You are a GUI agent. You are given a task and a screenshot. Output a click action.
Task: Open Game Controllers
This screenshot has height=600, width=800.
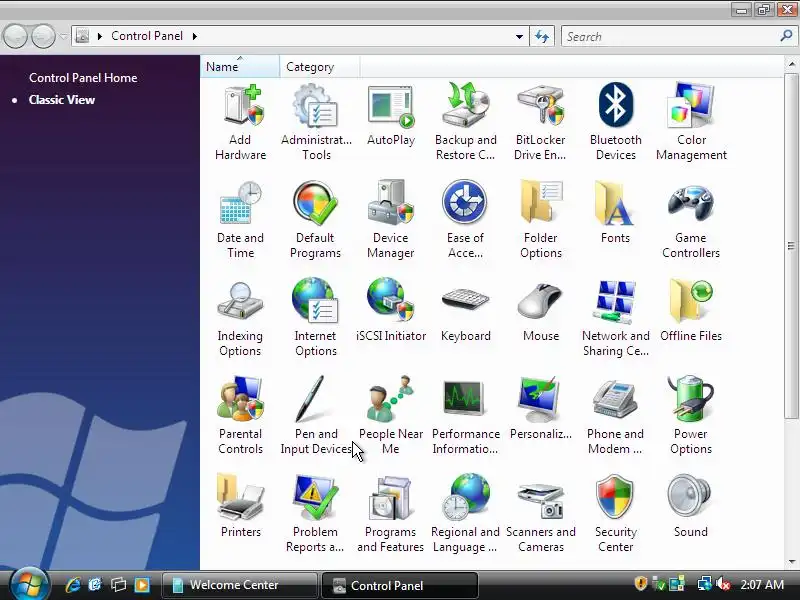(x=691, y=220)
